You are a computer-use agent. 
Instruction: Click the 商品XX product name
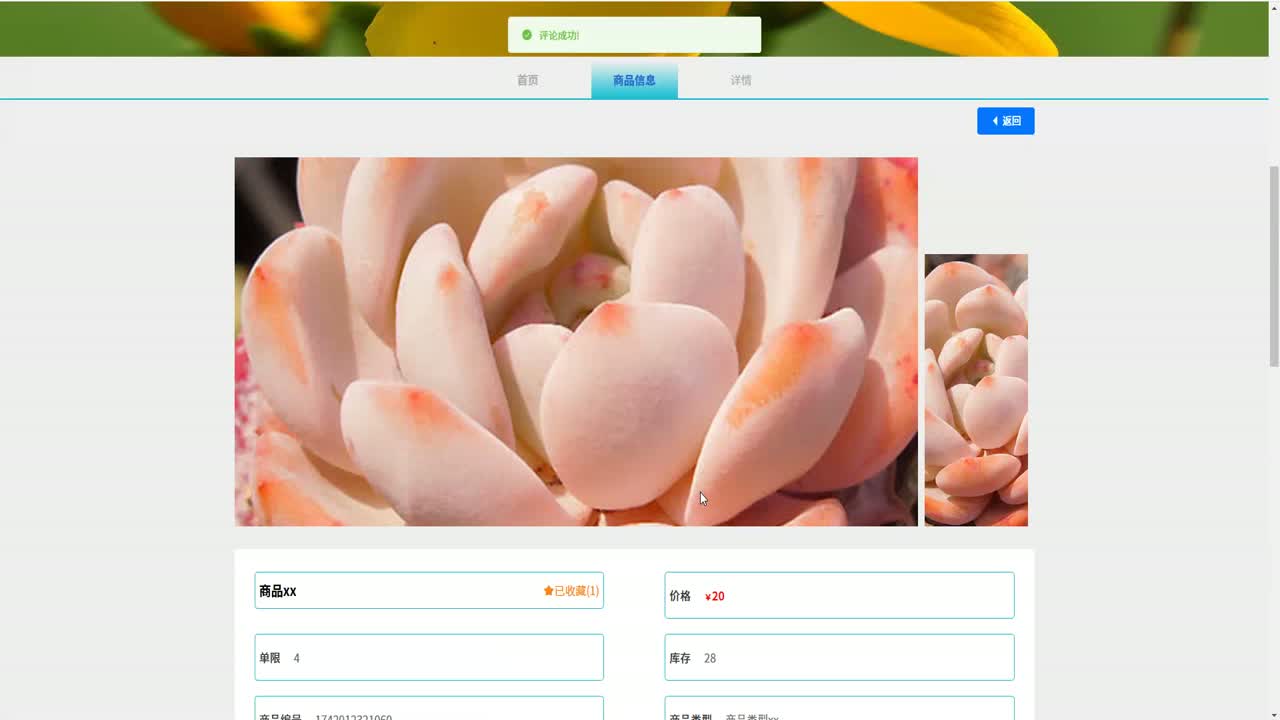[x=278, y=591]
